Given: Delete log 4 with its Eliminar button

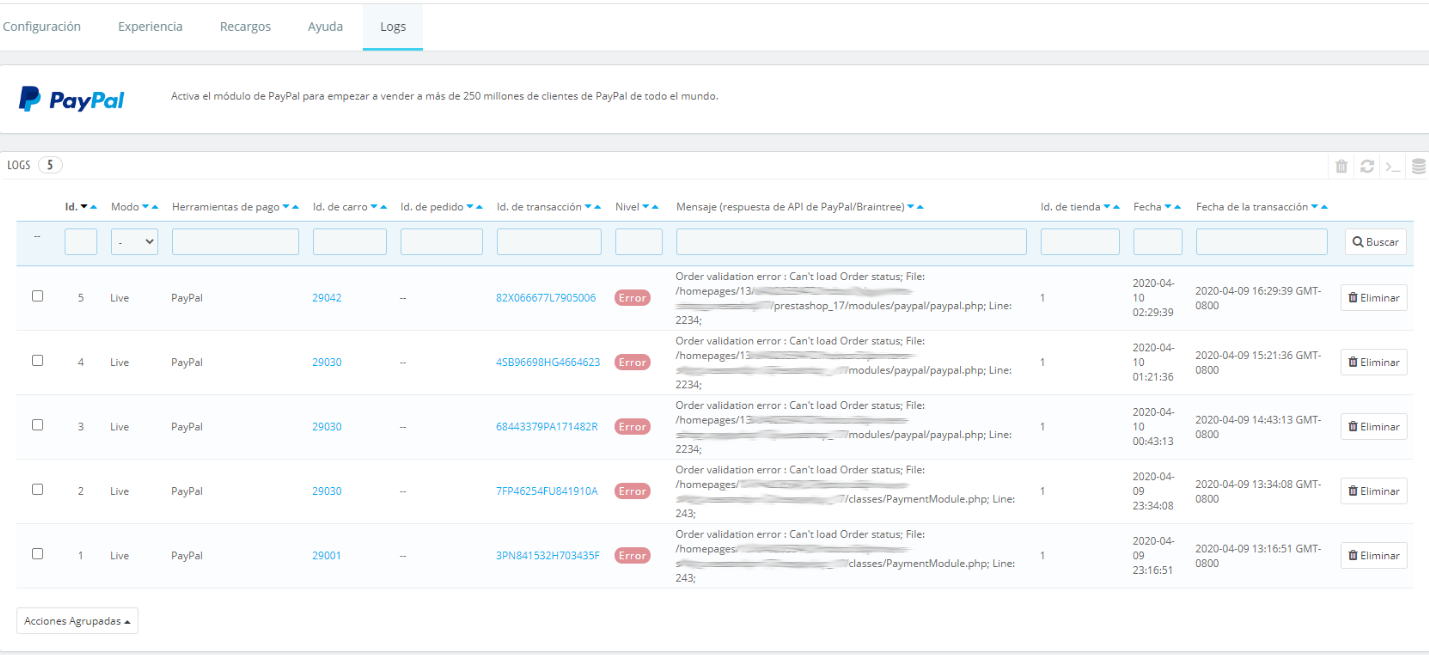Looking at the screenshot, I should click(1374, 362).
